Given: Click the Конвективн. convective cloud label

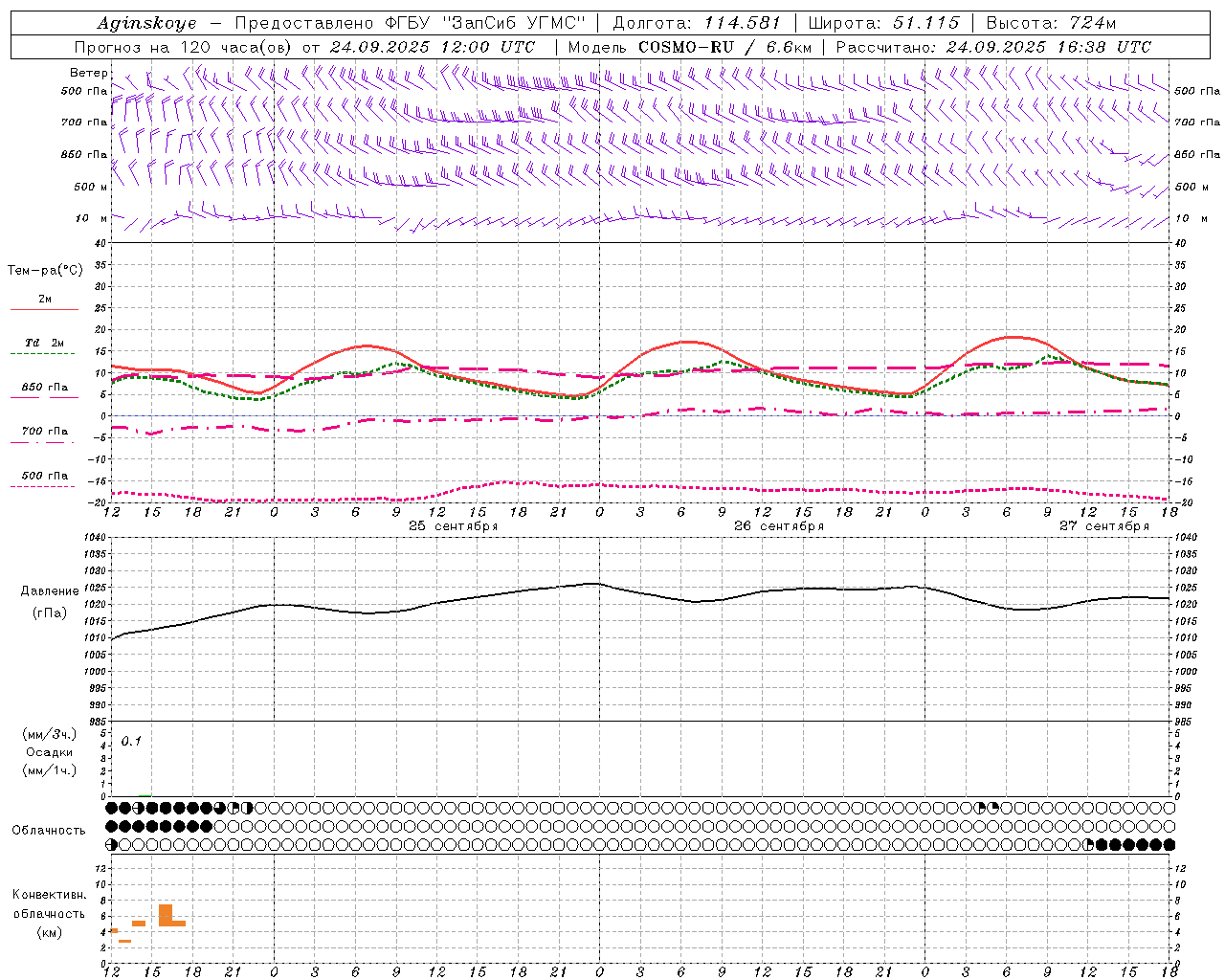Looking at the screenshot, I should coord(49,895).
